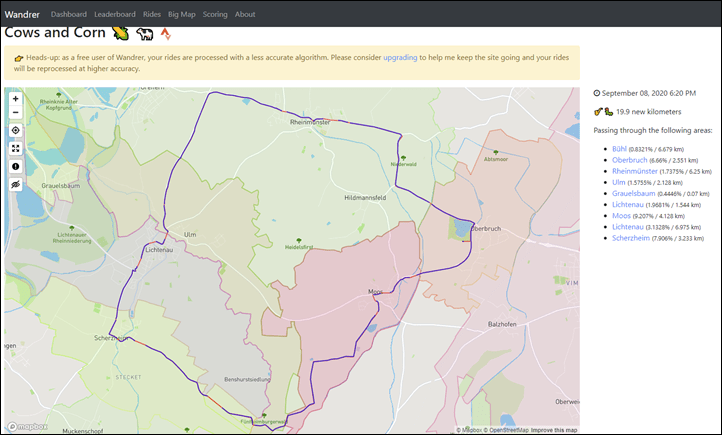The height and width of the screenshot is (435, 722).
Task: Click the Heidelsfirst tree marker on map
Action: tap(299, 241)
